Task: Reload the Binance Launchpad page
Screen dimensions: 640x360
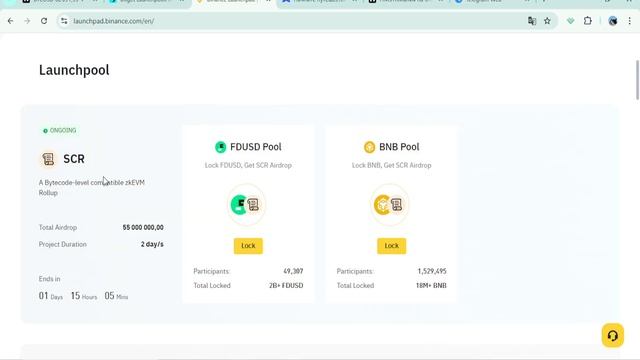Action: click(x=44, y=21)
